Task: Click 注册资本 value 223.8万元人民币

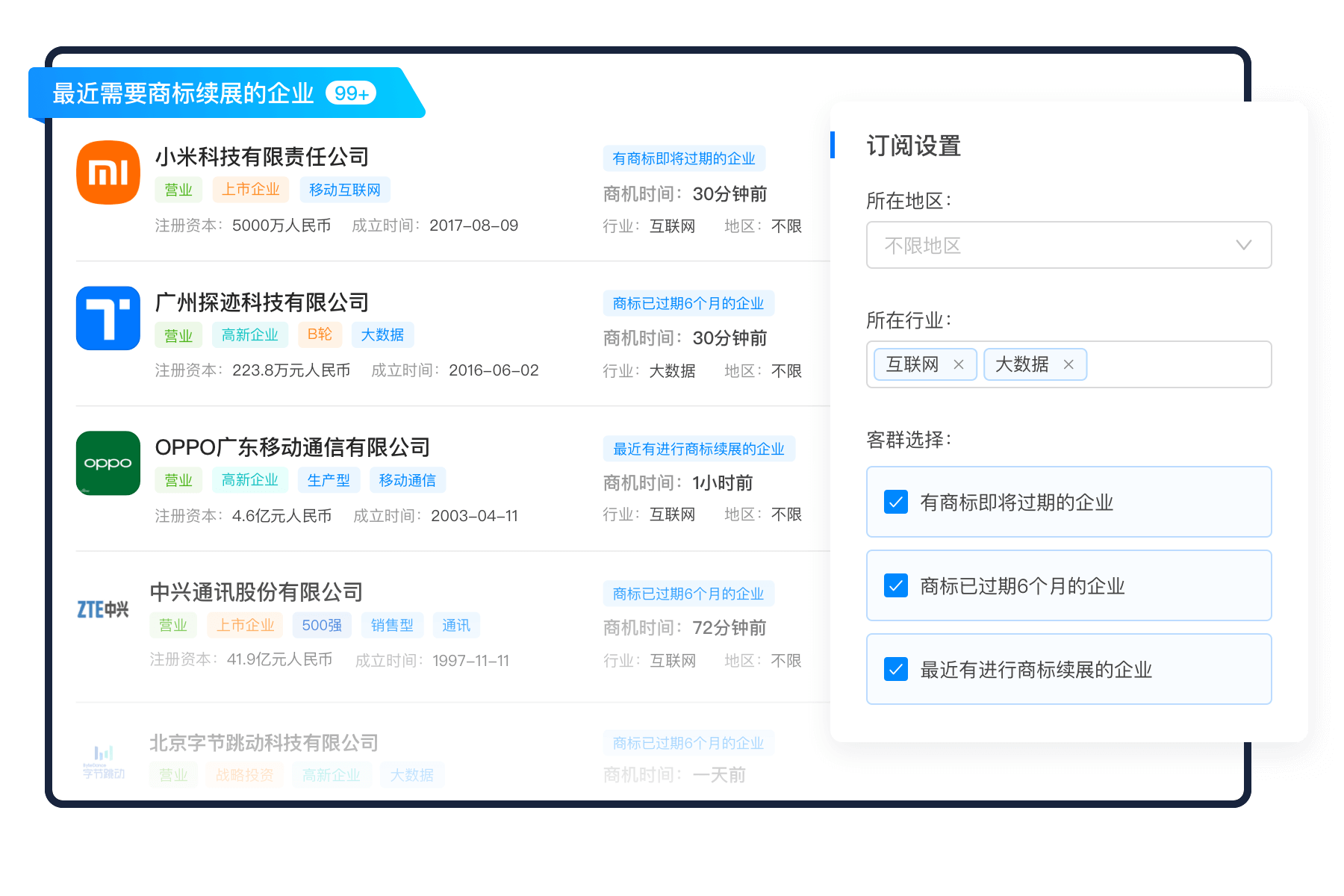Action: [291, 370]
